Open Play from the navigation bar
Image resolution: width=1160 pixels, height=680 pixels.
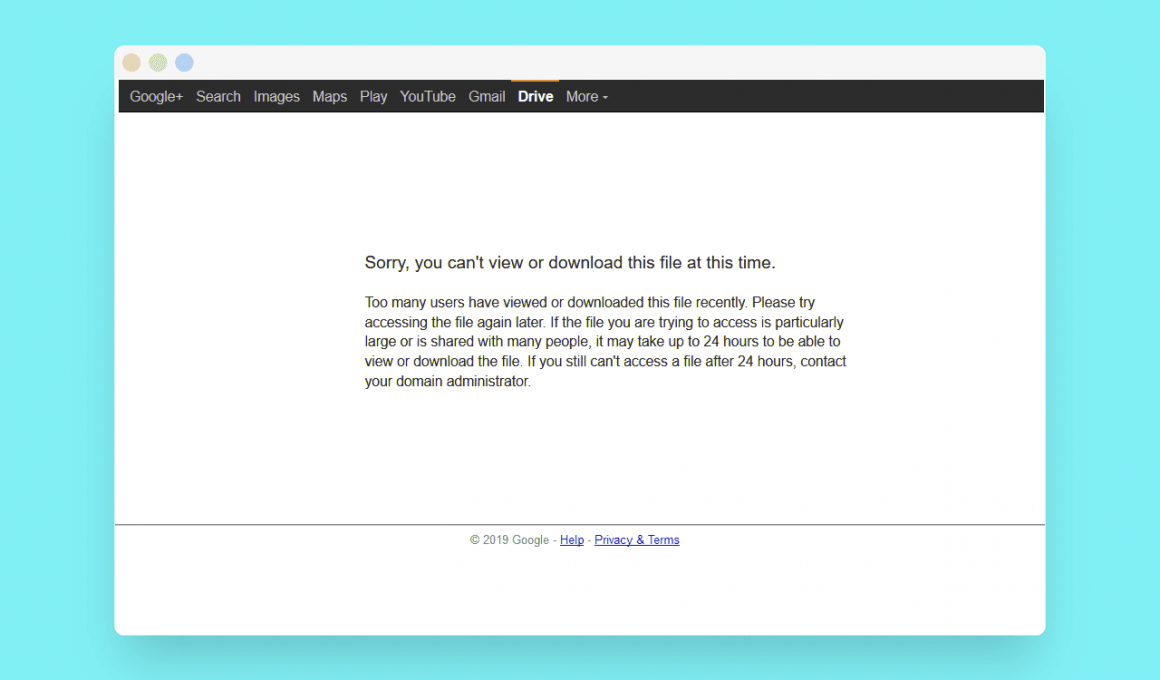(x=374, y=96)
